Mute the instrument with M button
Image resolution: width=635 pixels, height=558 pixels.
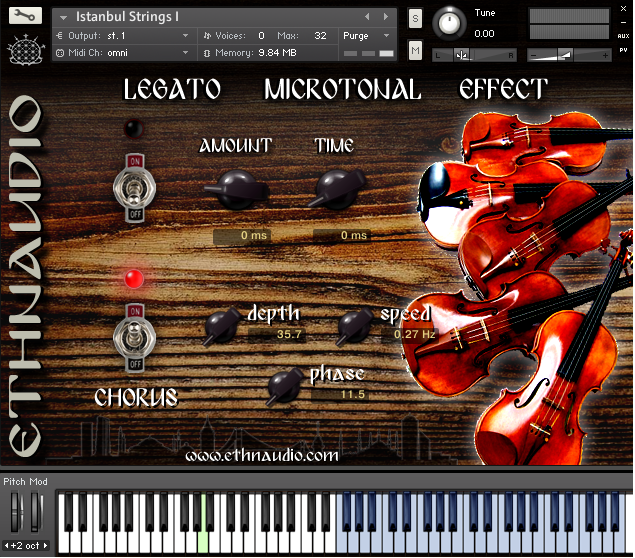point(415,51)
